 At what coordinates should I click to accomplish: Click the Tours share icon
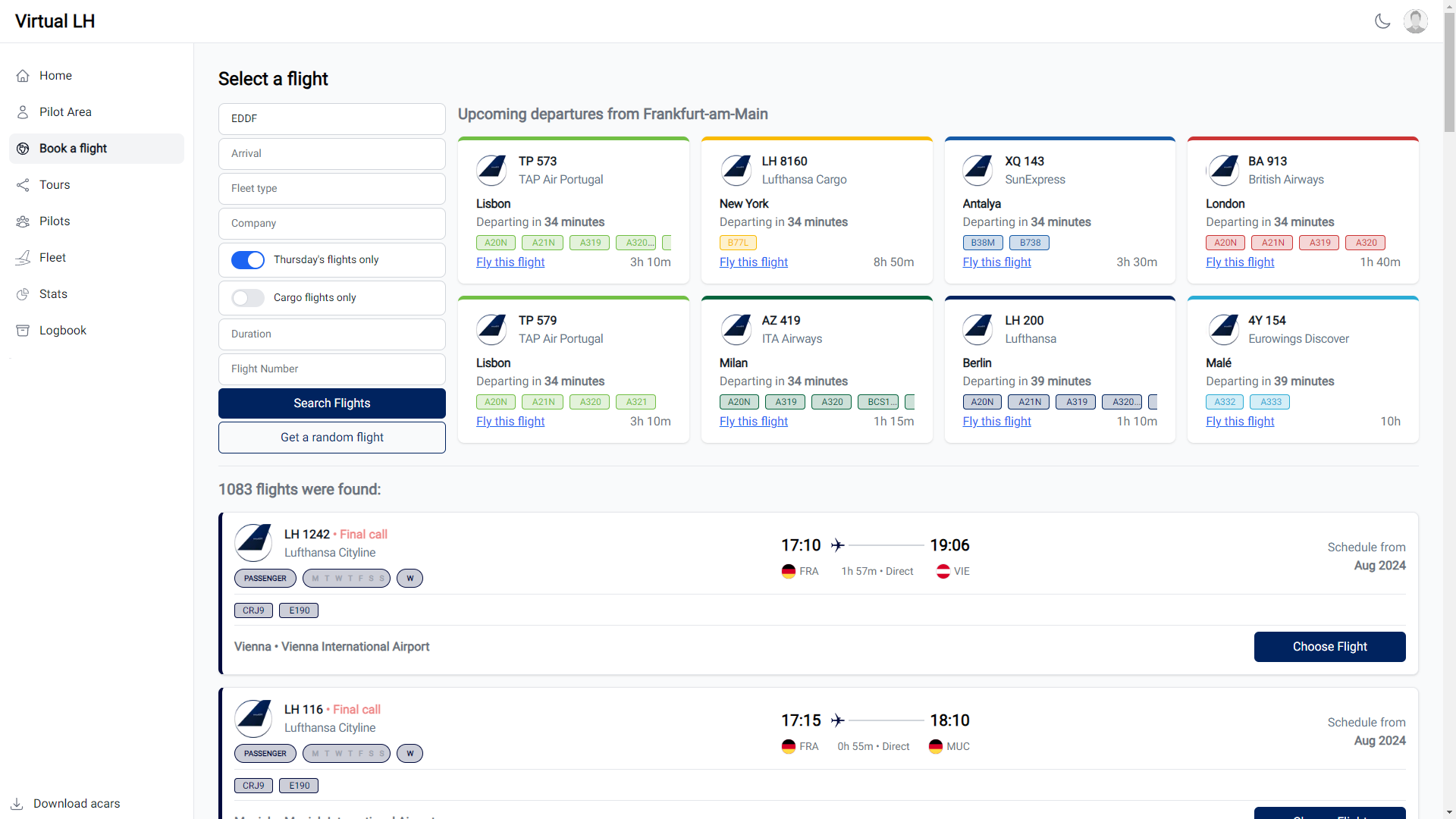23,185
